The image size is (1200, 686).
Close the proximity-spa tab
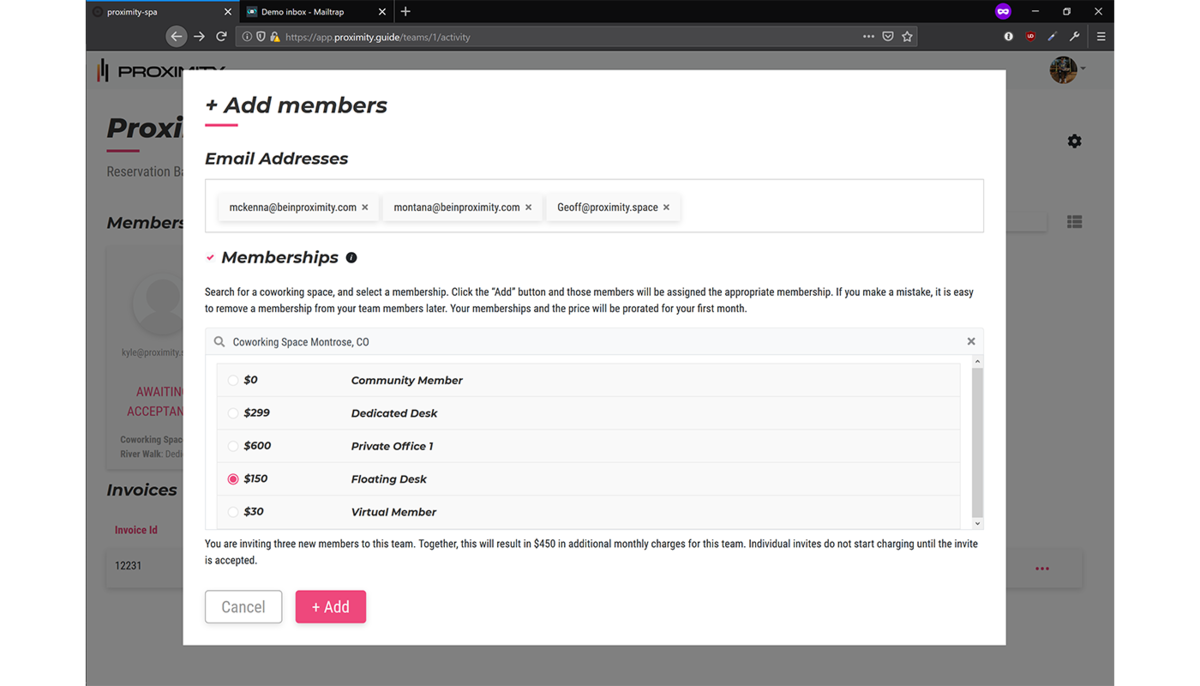[x=228, y=12]
